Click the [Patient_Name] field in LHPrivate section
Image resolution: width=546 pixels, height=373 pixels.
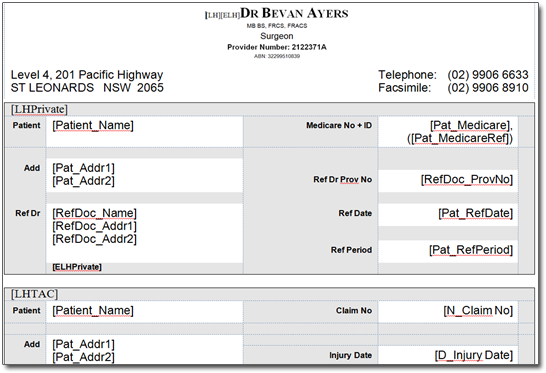(93, 125)
